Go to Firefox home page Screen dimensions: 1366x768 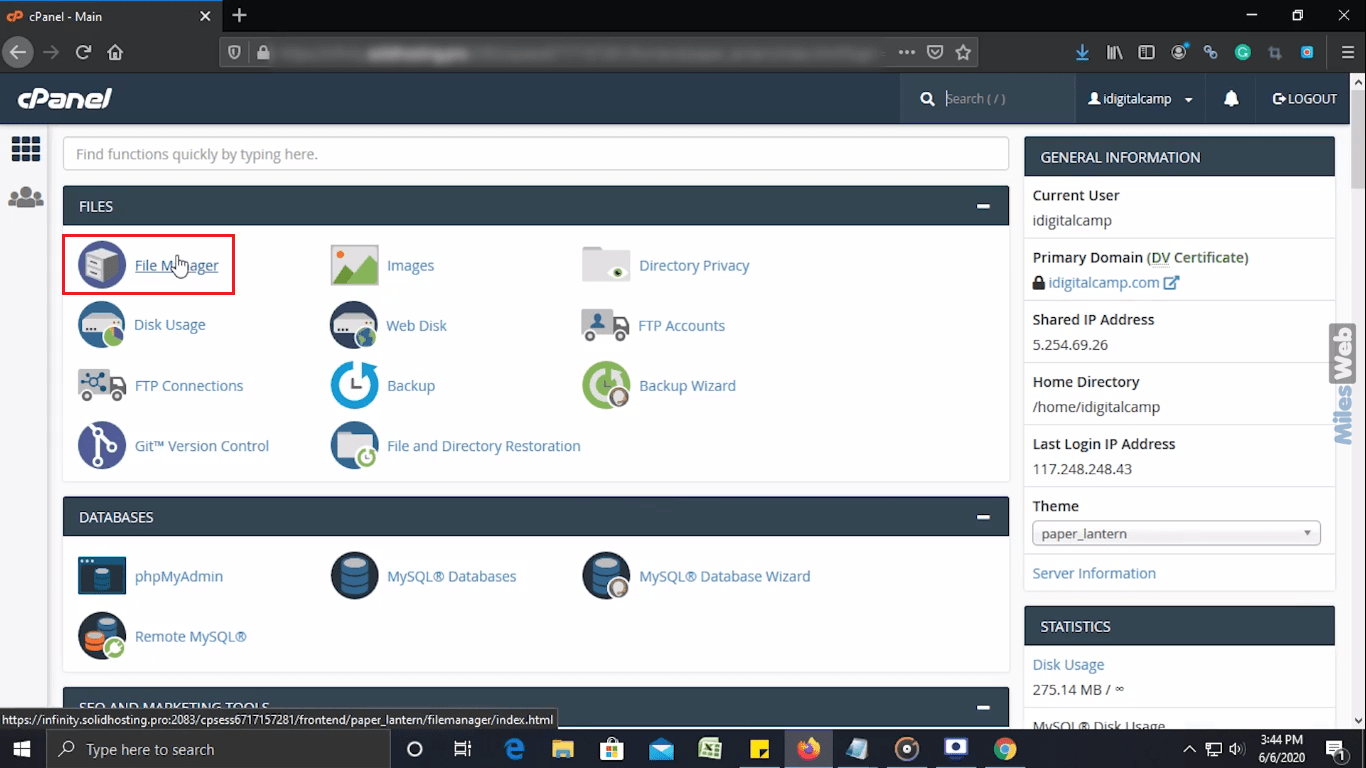(x=115, y=52)
